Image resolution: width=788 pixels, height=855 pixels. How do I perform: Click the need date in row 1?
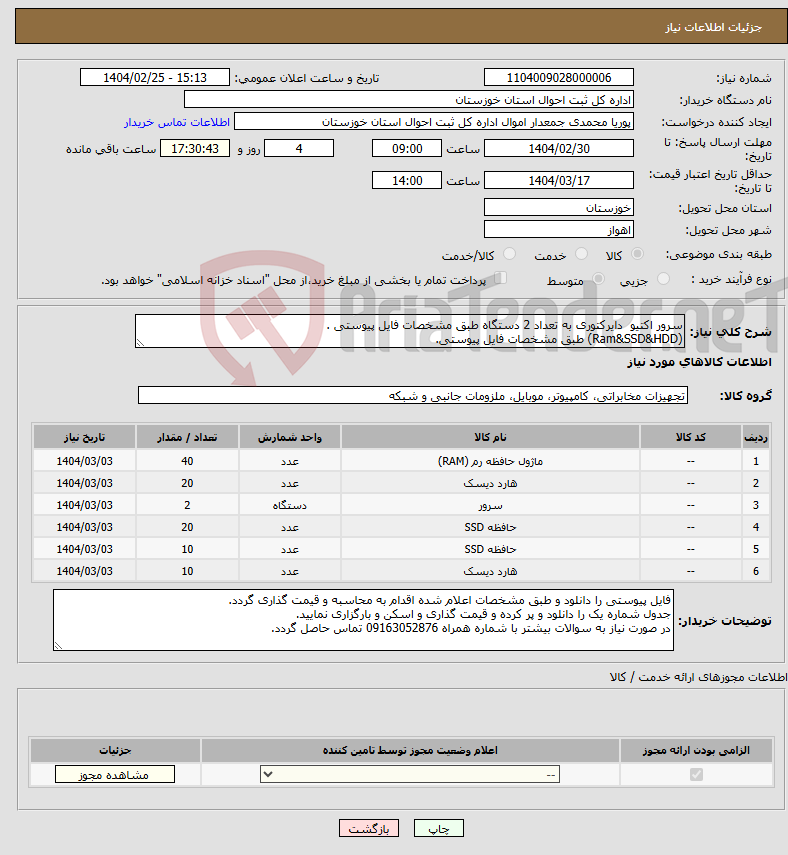(85, 461)
